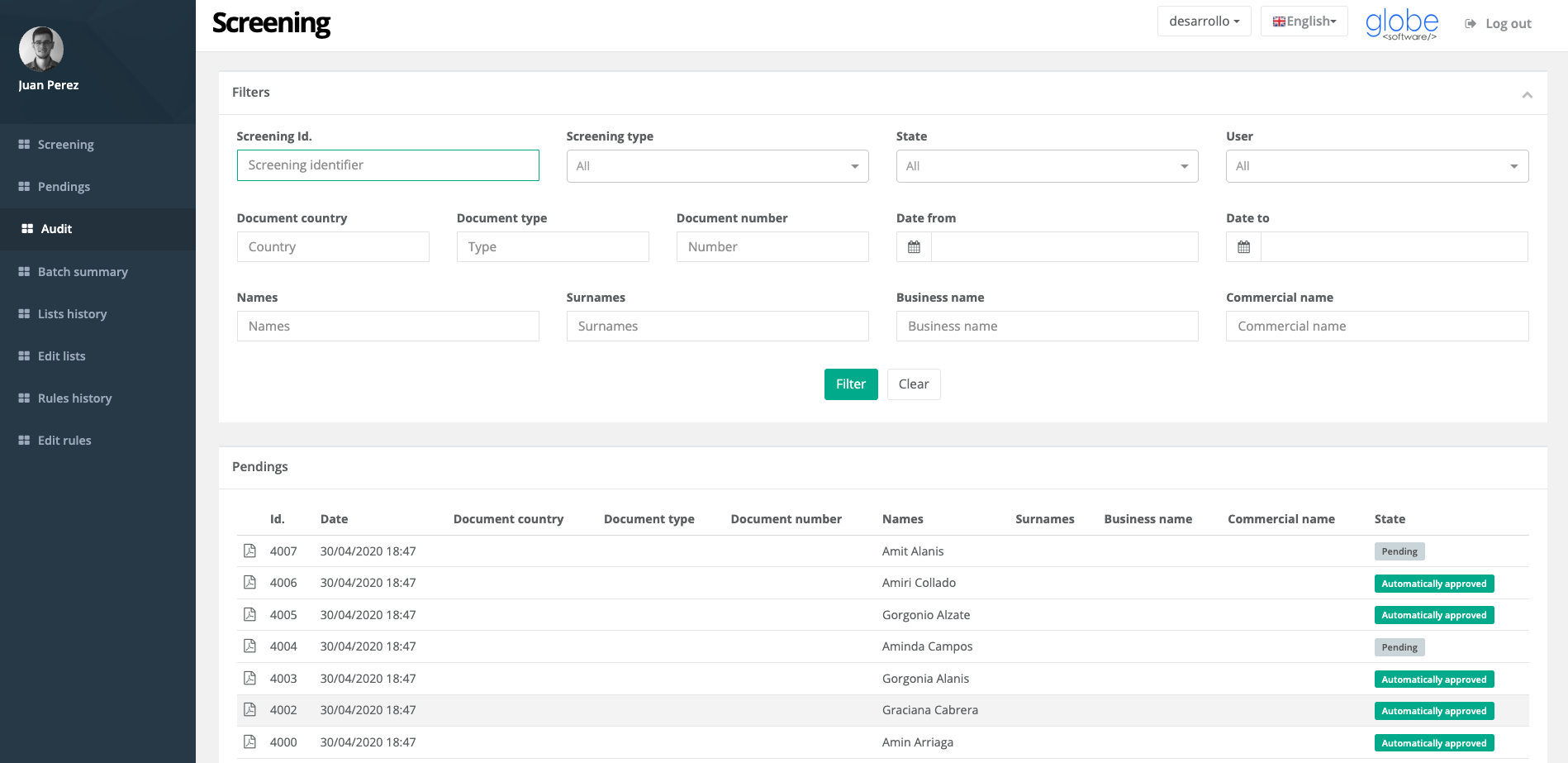The height and width of the screenshot is (763, 1568).
Task: Click the Date to calendar icon
Action: (x=1243, y=247)
